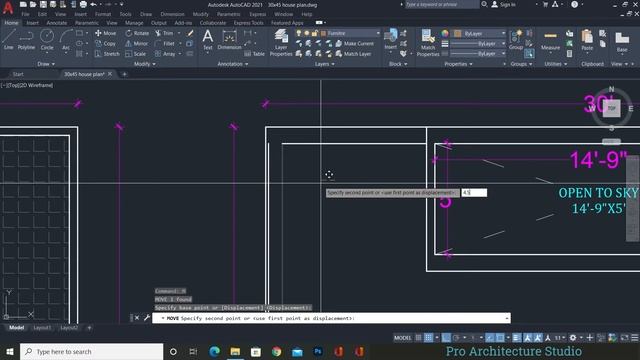Image resolution: width=640 pixels, height=360 pixels.
Task: Click the keyword search field
Action: pos(442,4)
